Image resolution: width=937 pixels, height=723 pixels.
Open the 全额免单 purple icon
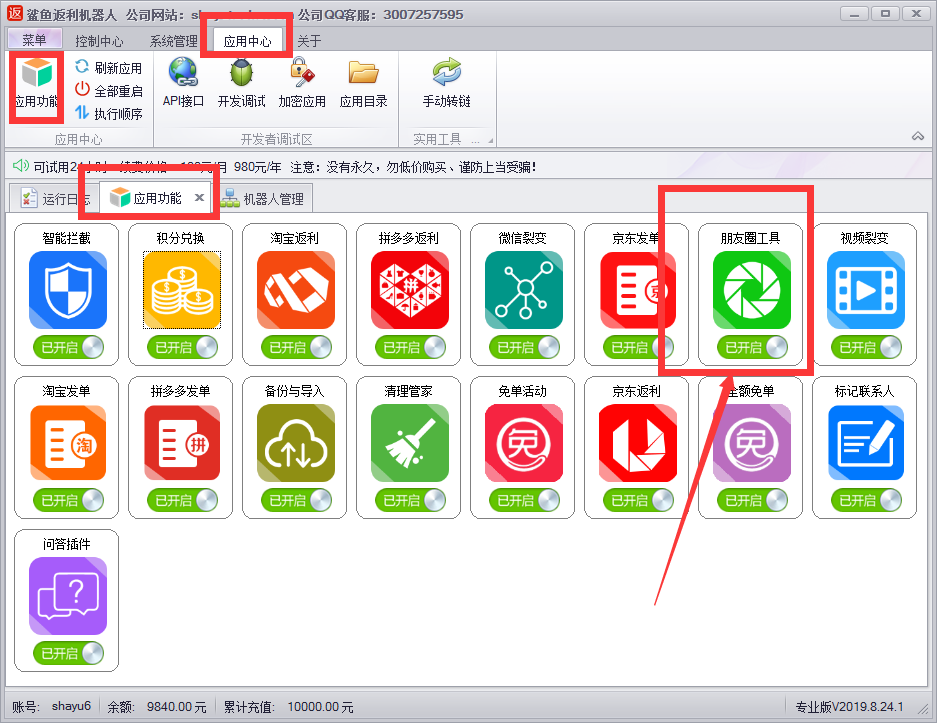point(752,443)
